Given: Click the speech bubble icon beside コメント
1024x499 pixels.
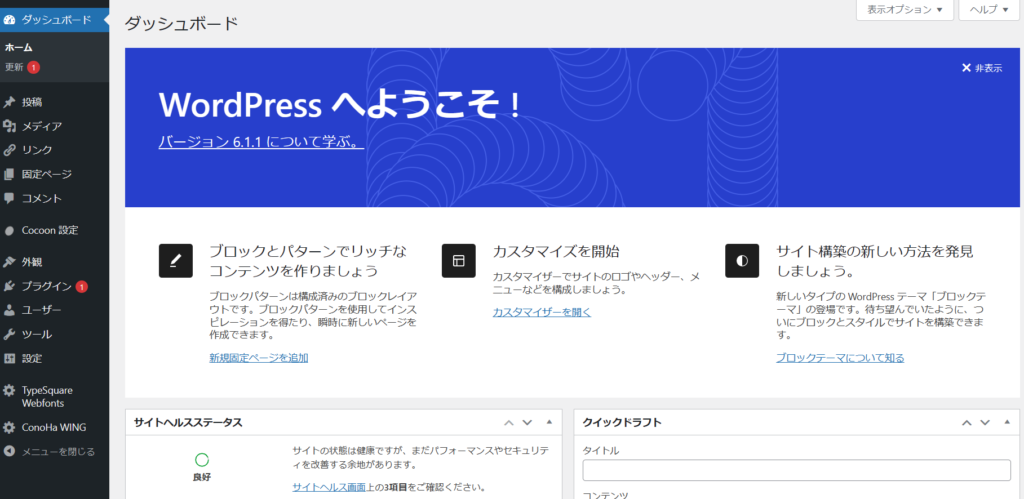Looking at the screenshot, I should pos(9,198).
